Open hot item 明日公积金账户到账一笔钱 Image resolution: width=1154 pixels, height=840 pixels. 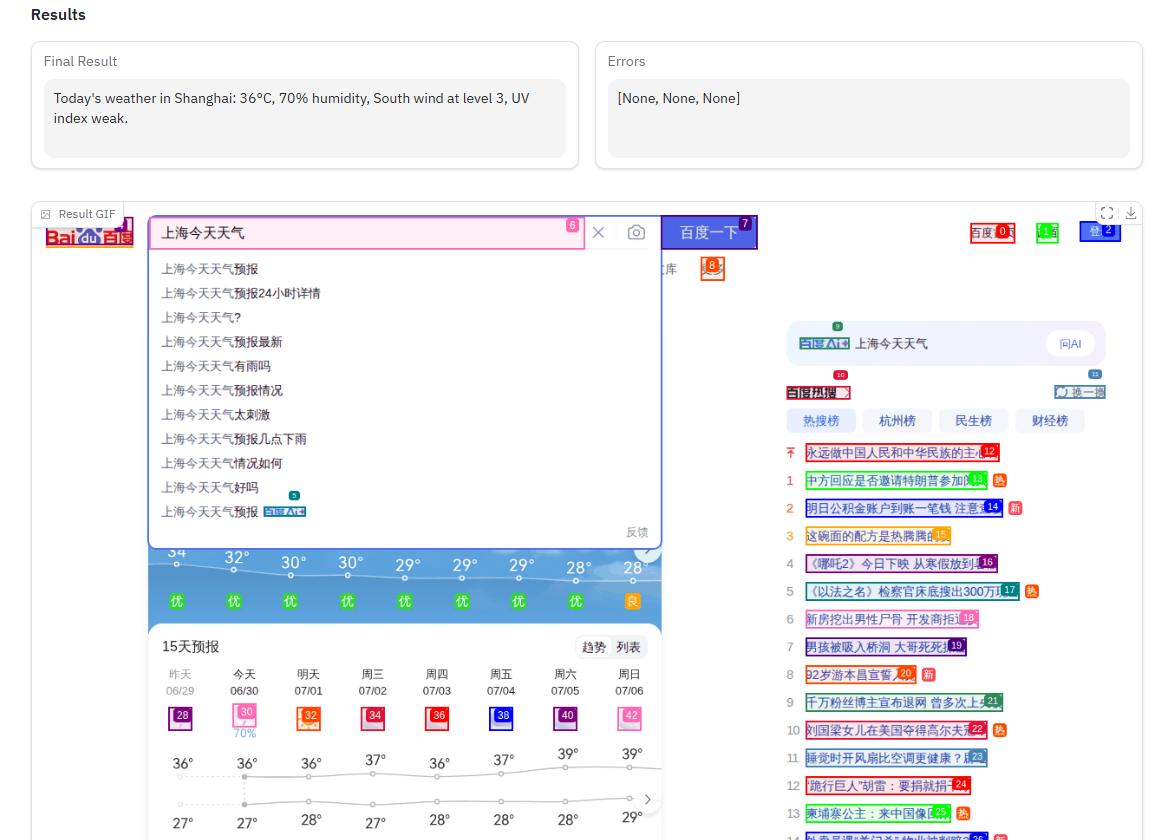click(x=904, y=508)
